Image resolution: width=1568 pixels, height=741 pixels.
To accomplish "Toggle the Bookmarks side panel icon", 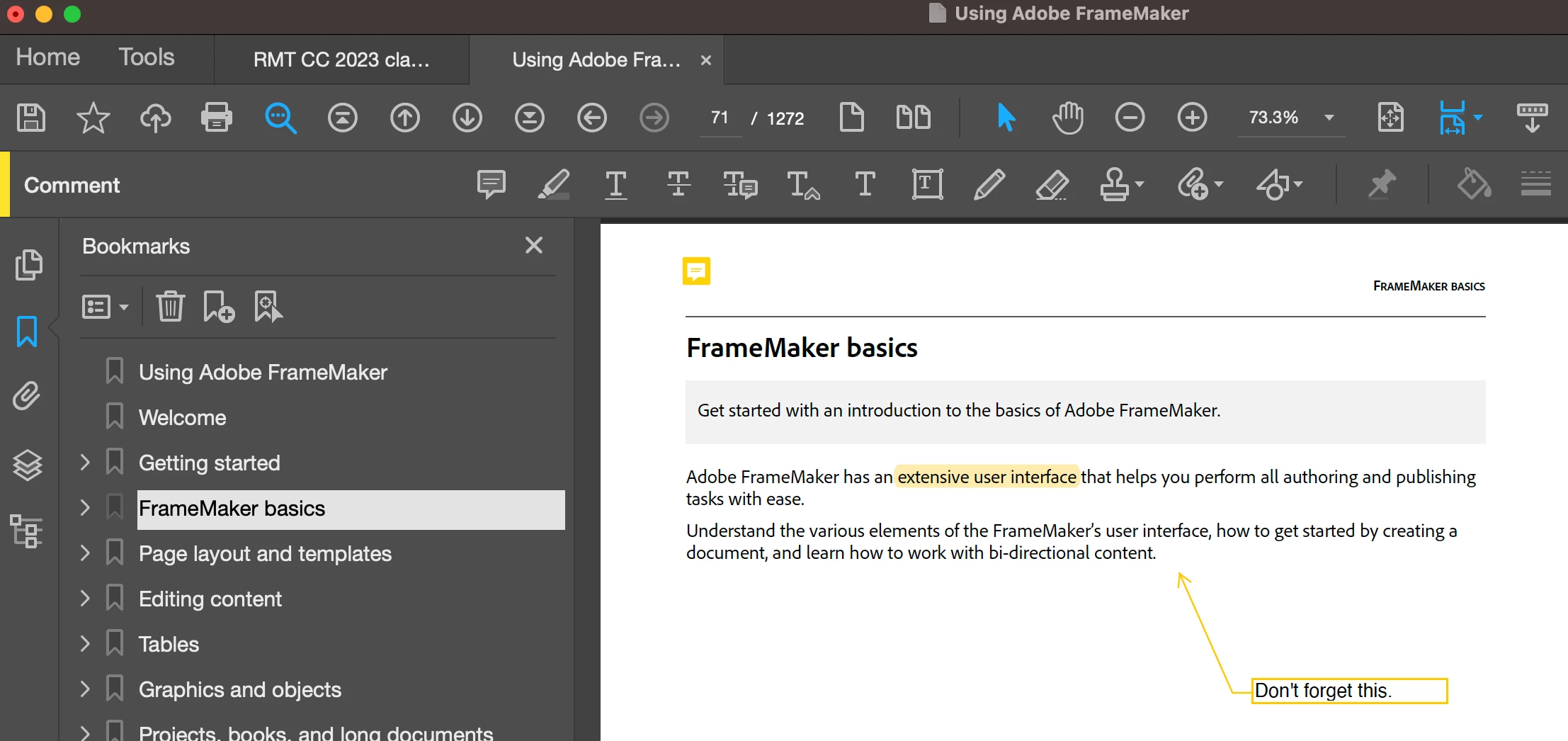I will [27, 332].
